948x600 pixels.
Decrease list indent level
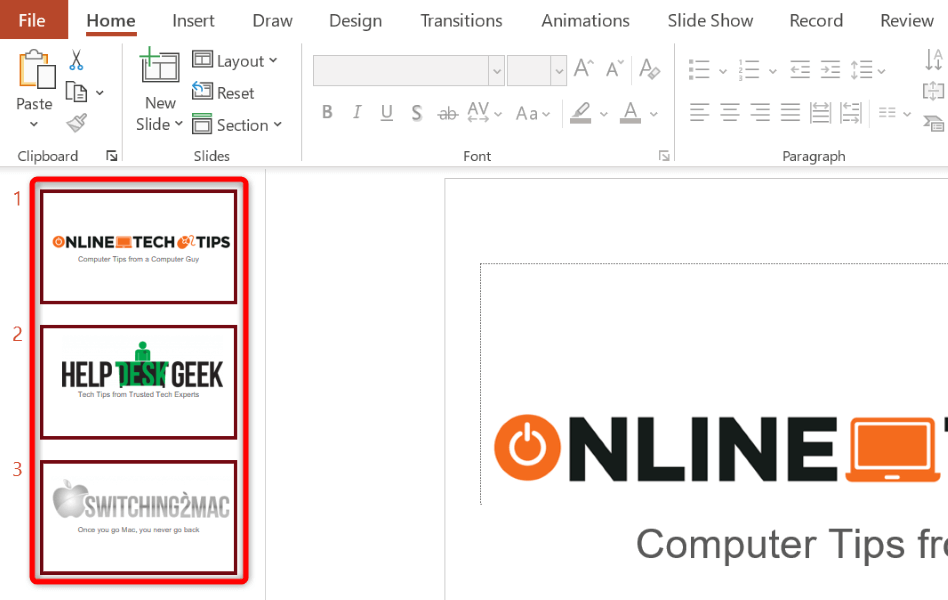[x=799, y=70]
